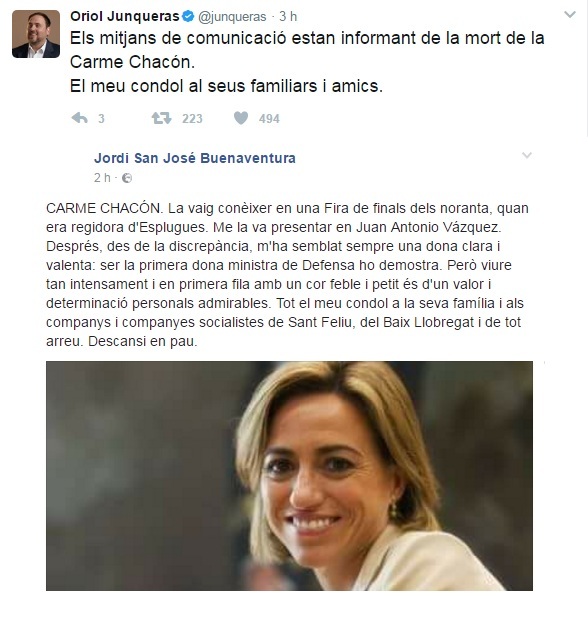The image size is (588, 617).
Task: Open the Oriol Junqueras name link
Action: pyautogui.click(x=125, y=17)
